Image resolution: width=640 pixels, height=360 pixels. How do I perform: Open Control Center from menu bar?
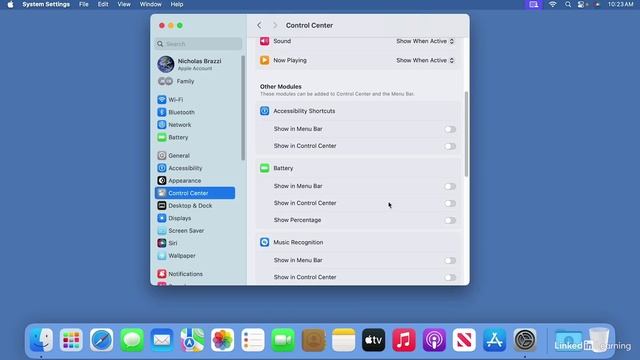[582, 4]
